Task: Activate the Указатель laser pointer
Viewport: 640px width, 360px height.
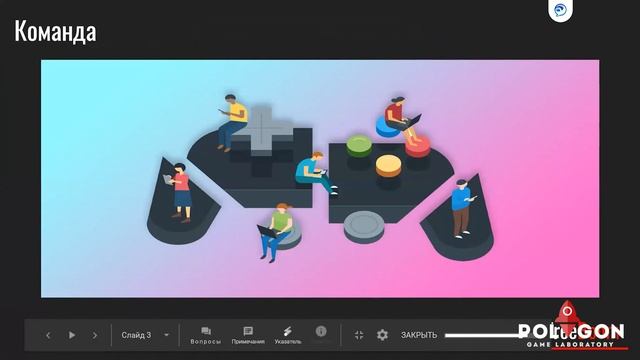Action: (x=288, y=336)
